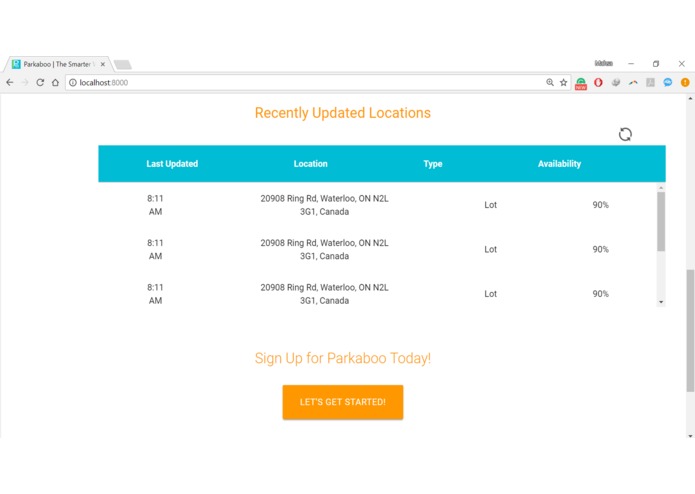Click the LET'S GET STARTED! button

tap(343, 402)
